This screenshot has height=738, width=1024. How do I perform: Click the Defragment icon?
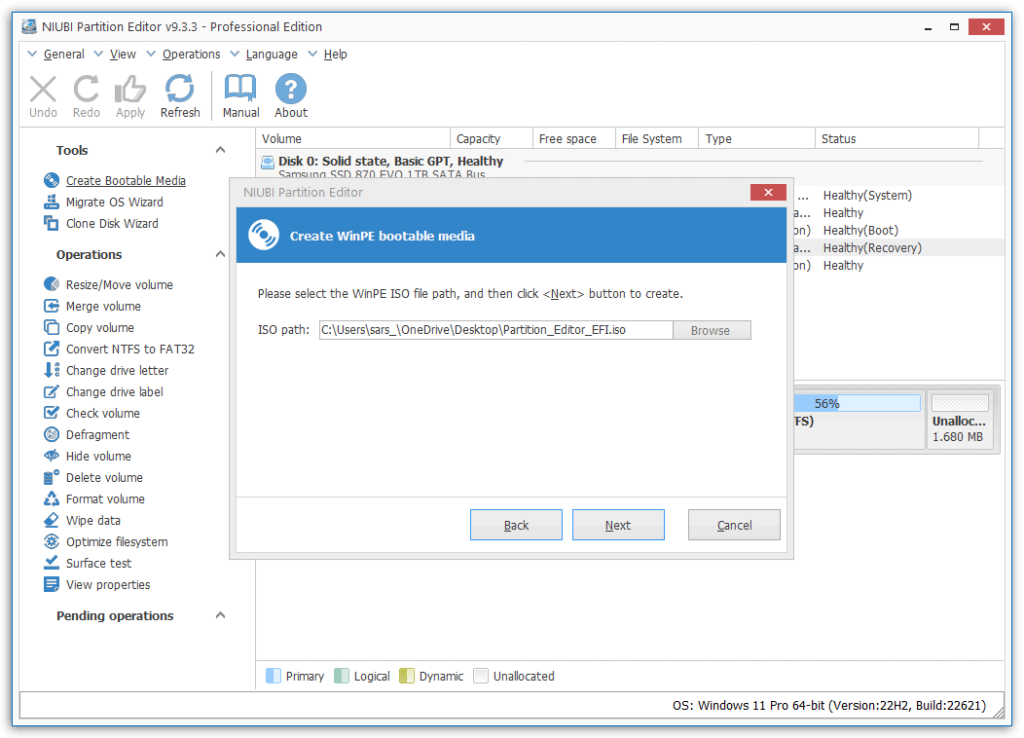pyautogui.click(x=52, y=434)
